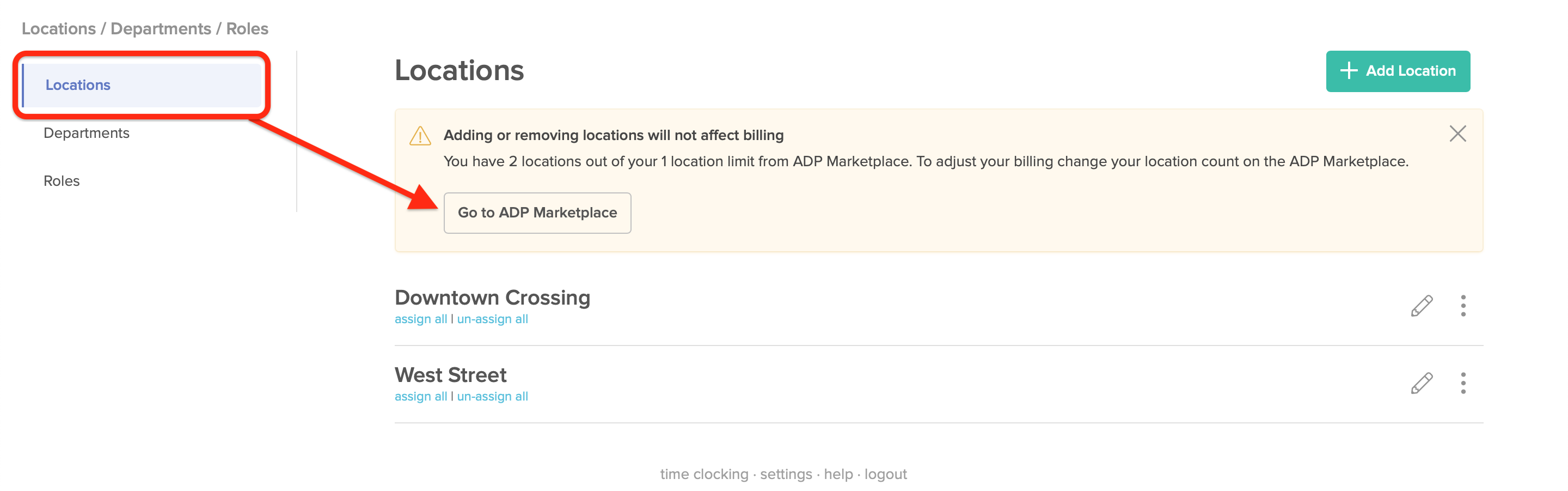Image resolution: width=1568 pixels, height=491 pixels.
Task: Click the West Street location name
Action: tap(450, 374)
